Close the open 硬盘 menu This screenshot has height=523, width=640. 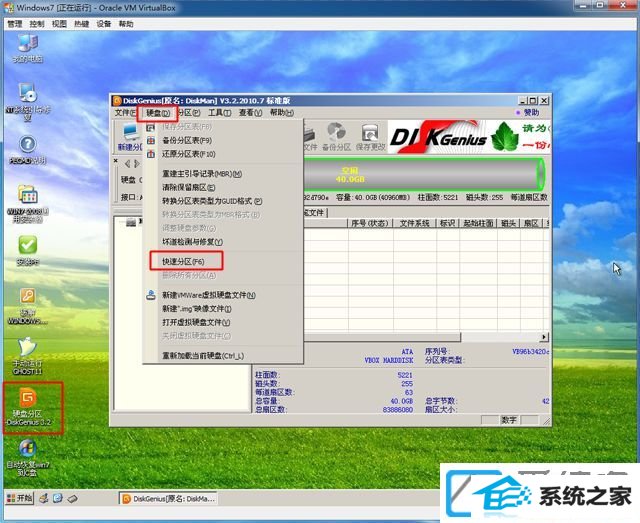(158, 113)
